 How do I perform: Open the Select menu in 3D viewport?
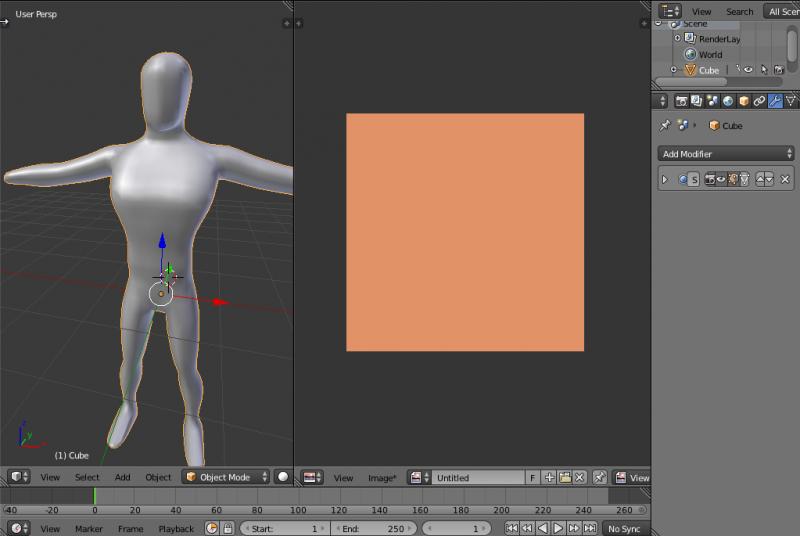coord(87,478)
